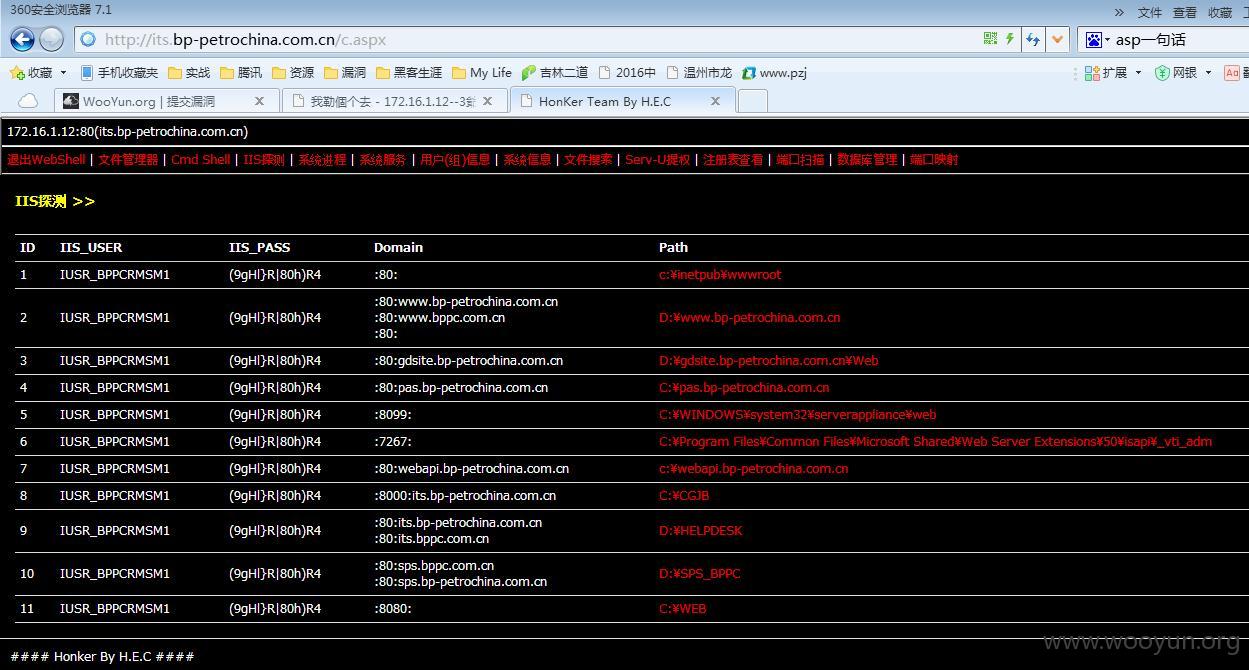Open the 文件管理器 link
The height and width of the screenshot is (670, 1249).
128,160
